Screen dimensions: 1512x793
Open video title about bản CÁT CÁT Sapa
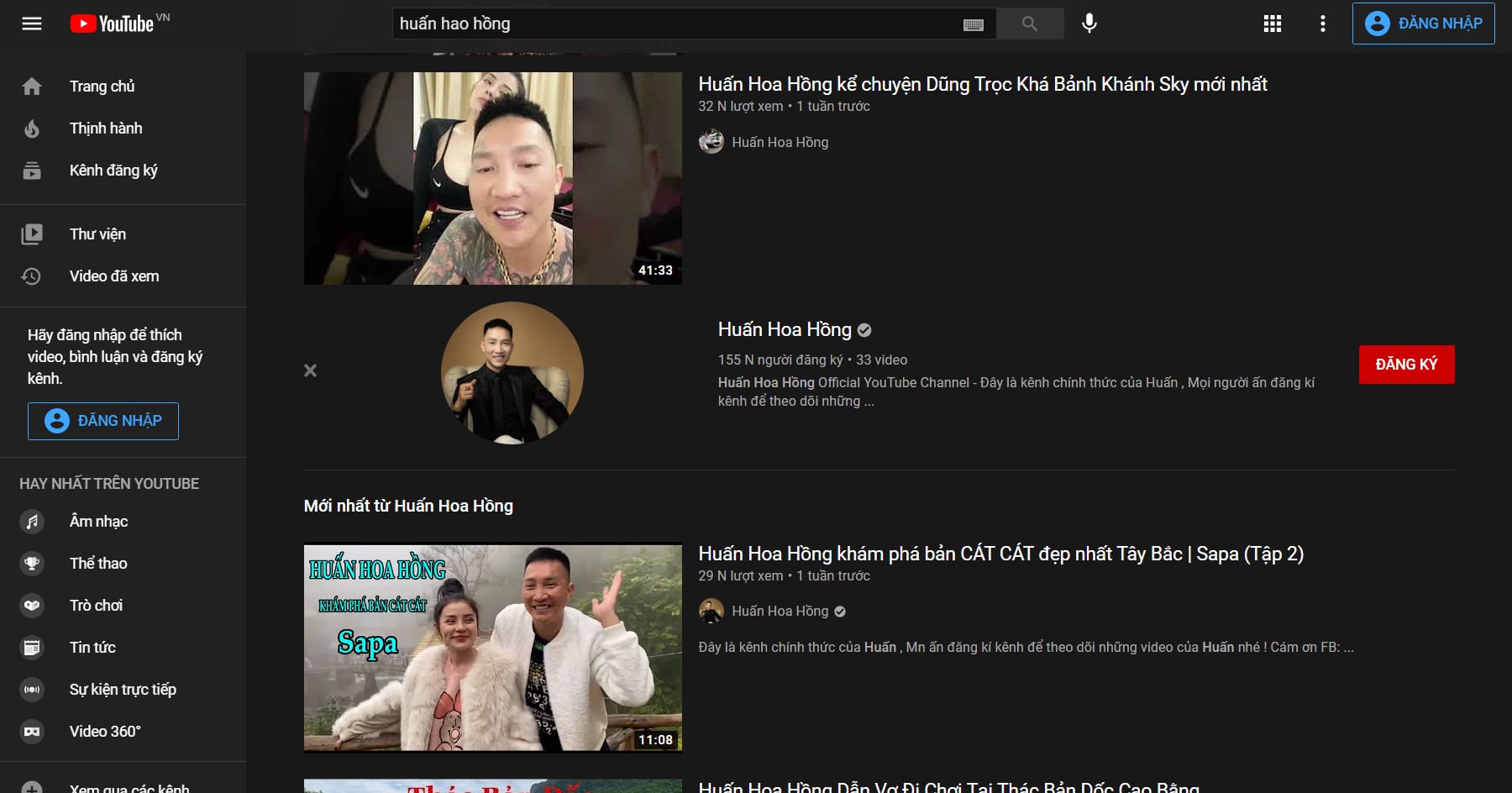pos(1001,554)
